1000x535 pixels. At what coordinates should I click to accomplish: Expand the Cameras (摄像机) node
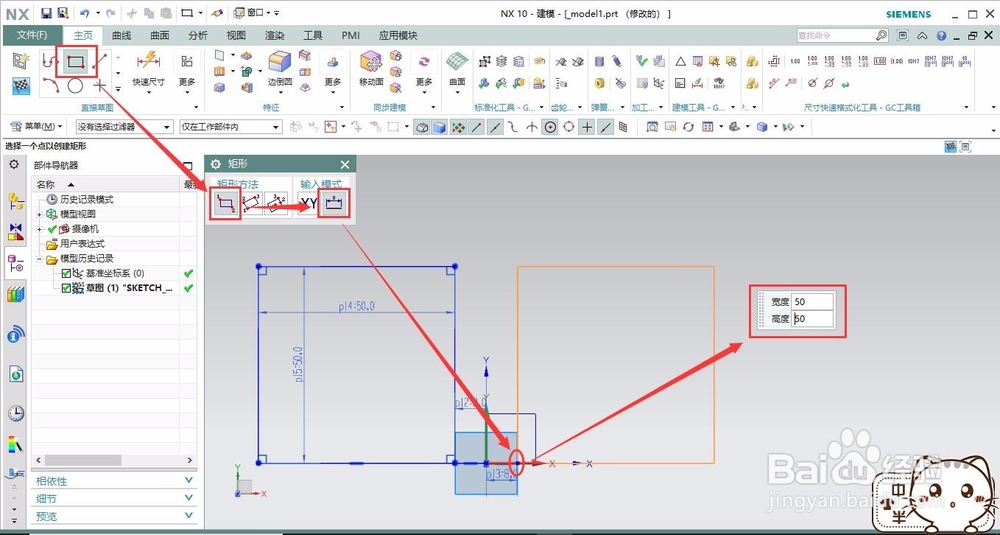click(40, 229)
